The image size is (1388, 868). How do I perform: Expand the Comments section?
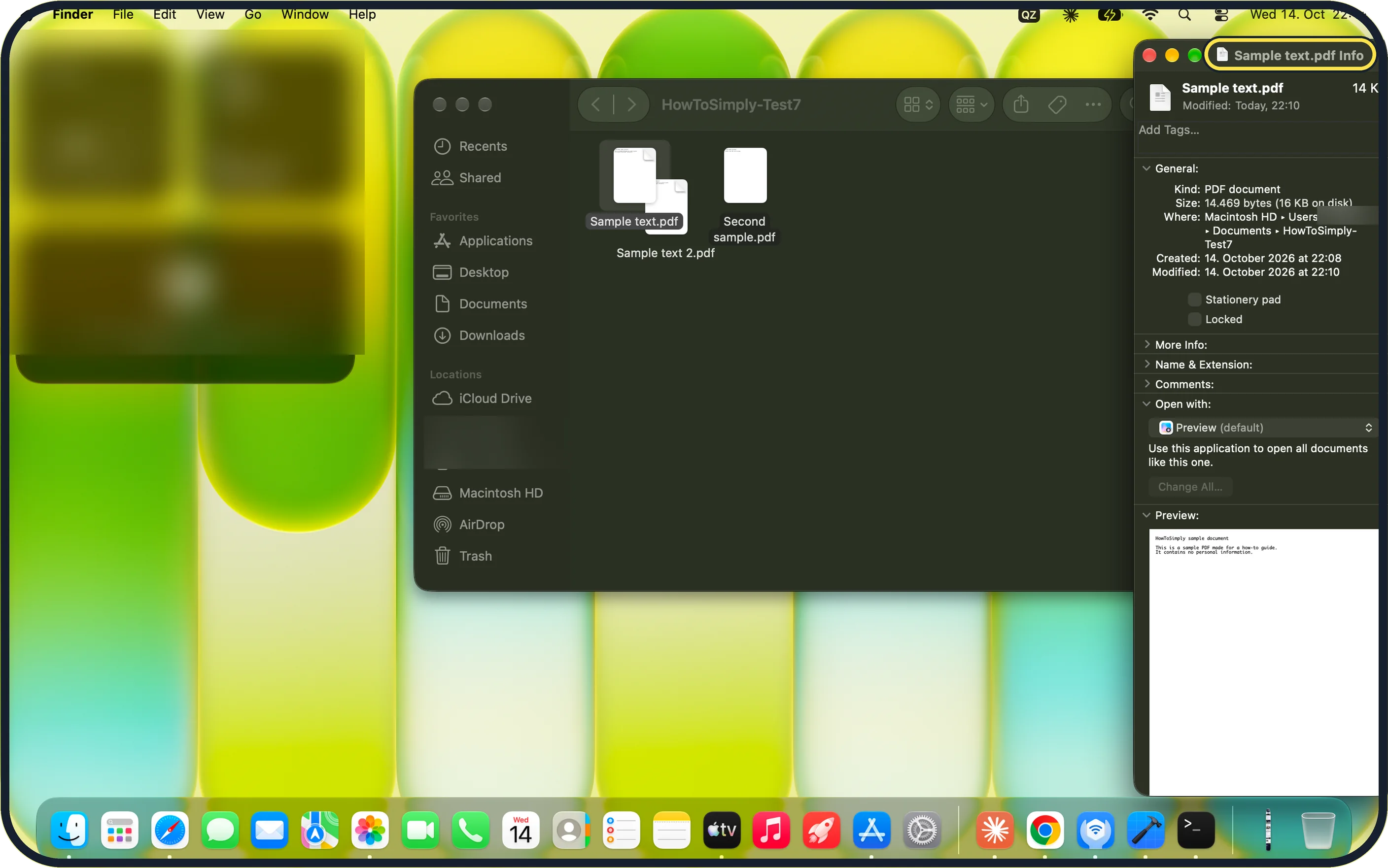[x=1146, y=383]
